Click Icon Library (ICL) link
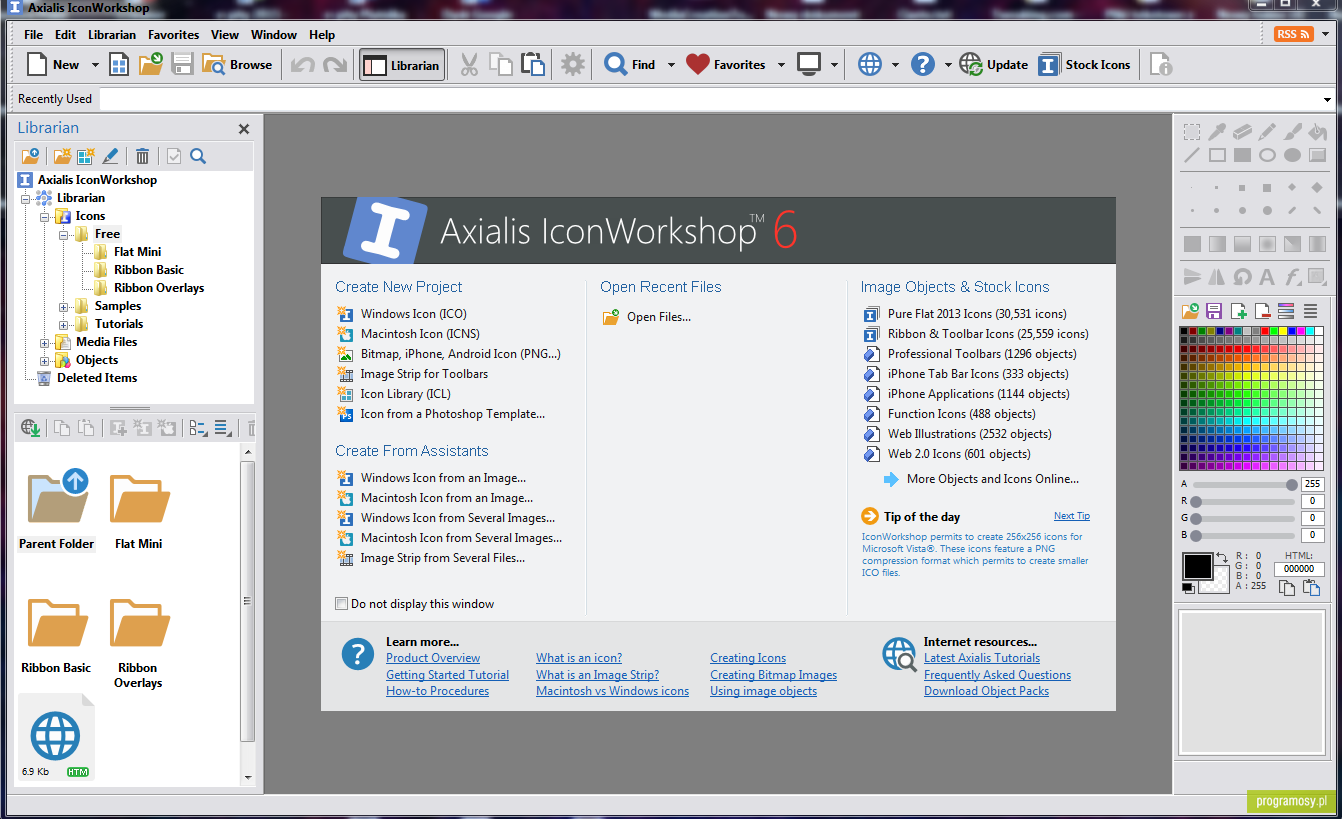This screenshot has height=819, width=1342. [x=405, y=394]
